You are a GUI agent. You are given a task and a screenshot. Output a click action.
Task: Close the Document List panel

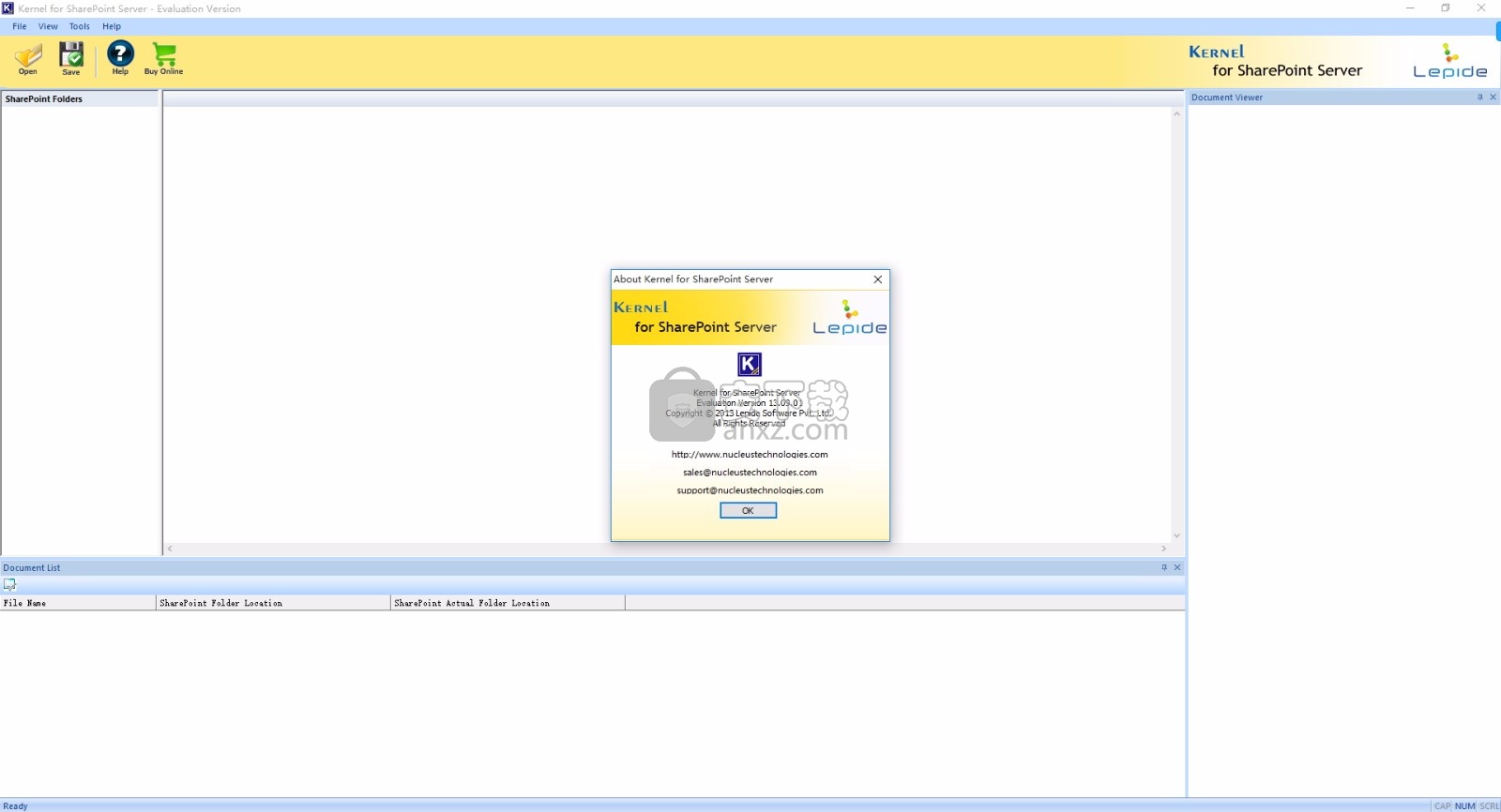[x=1177, y=567]
